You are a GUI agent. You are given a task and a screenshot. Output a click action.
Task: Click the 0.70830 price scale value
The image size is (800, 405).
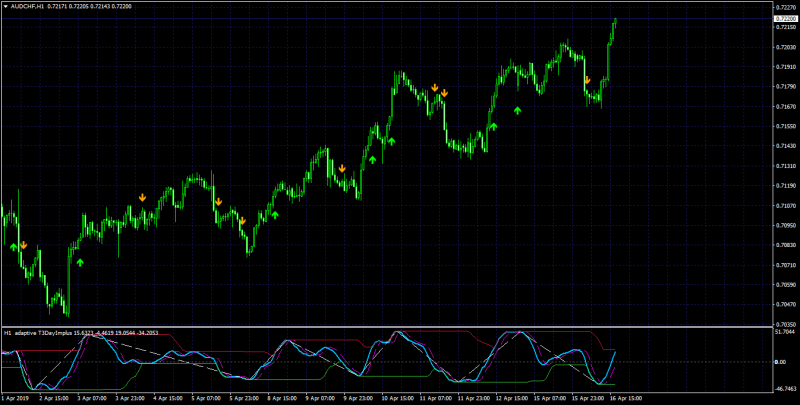[x=786, y=245]
